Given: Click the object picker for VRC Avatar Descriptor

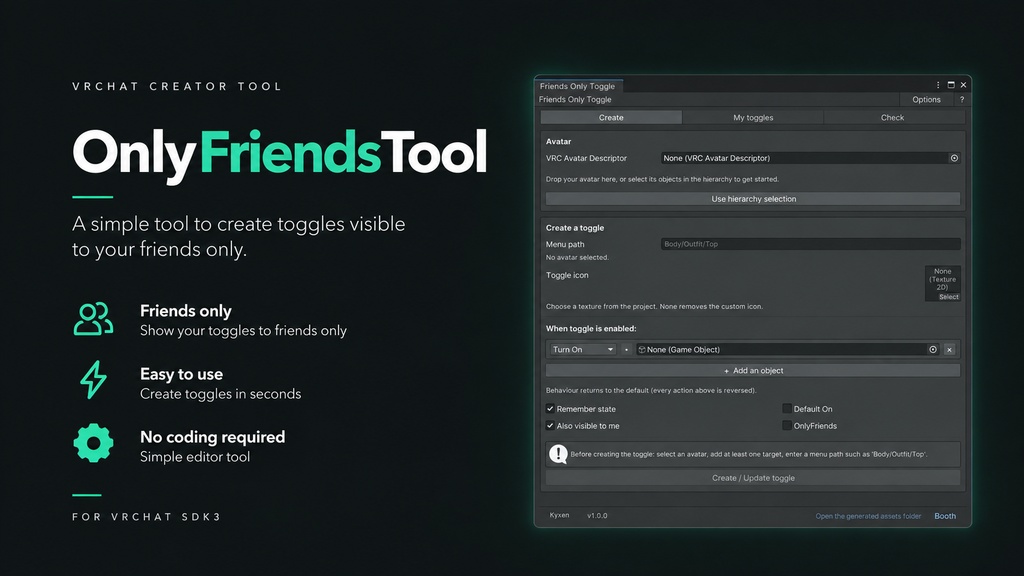Looking at the screenshot, I should tap(954, 158).
